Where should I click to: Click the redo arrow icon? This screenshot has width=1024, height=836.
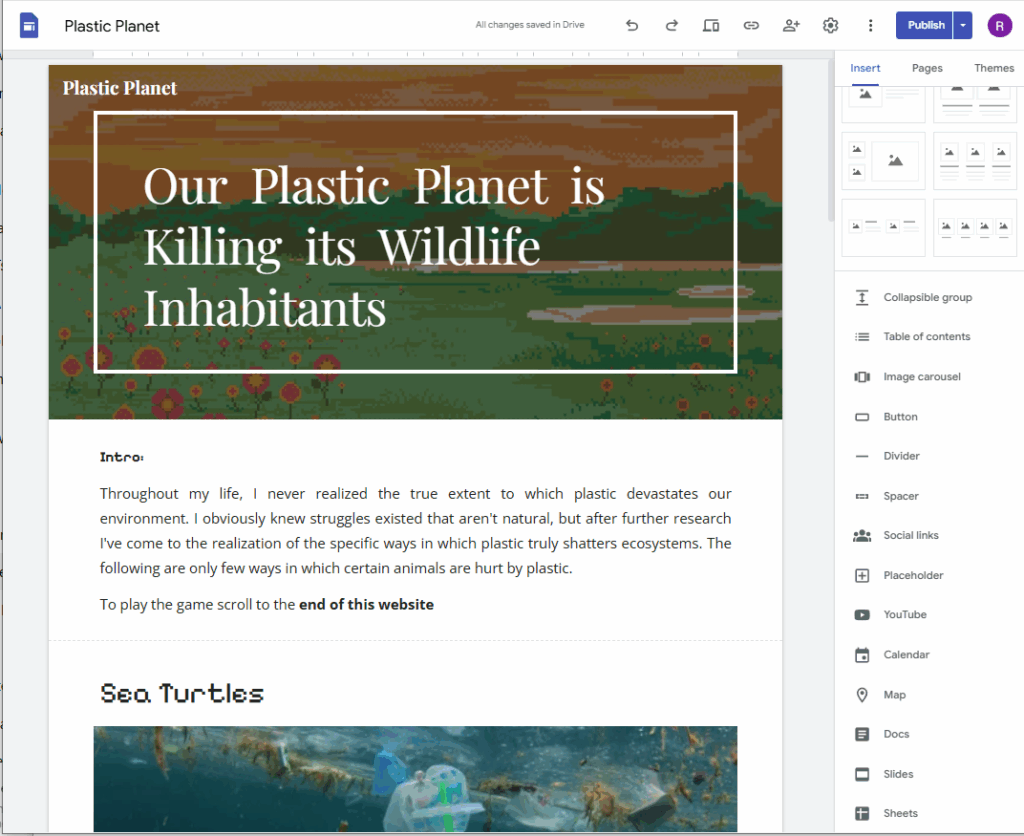(671, 26)
